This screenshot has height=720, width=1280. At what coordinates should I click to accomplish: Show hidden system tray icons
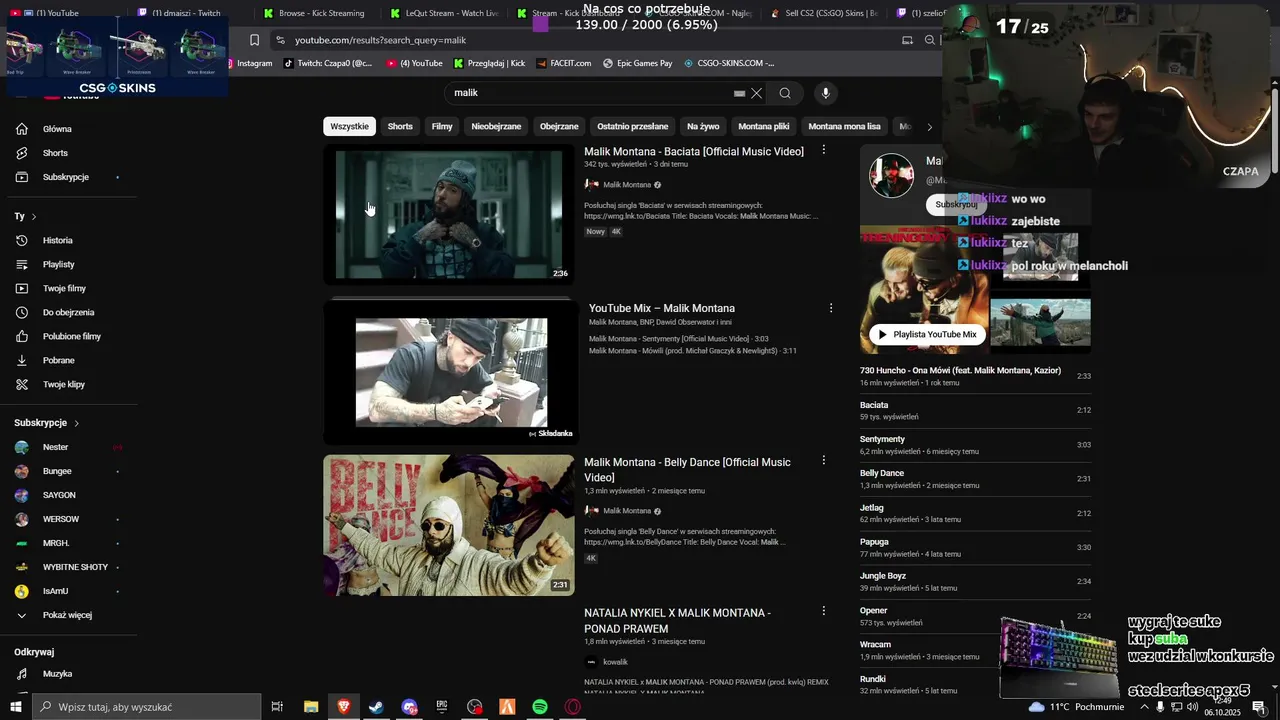coord(1144,707)
